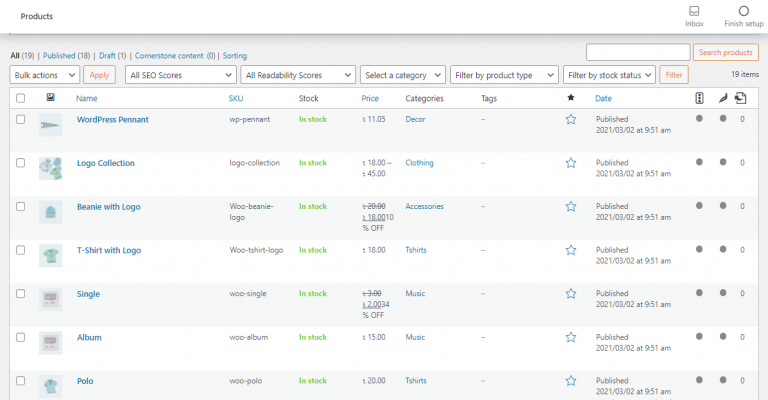Image resolution: width=768 pixels, height=400 pixels.
Task: Click the image thumbnail column header icon
Action: (50, 98)
